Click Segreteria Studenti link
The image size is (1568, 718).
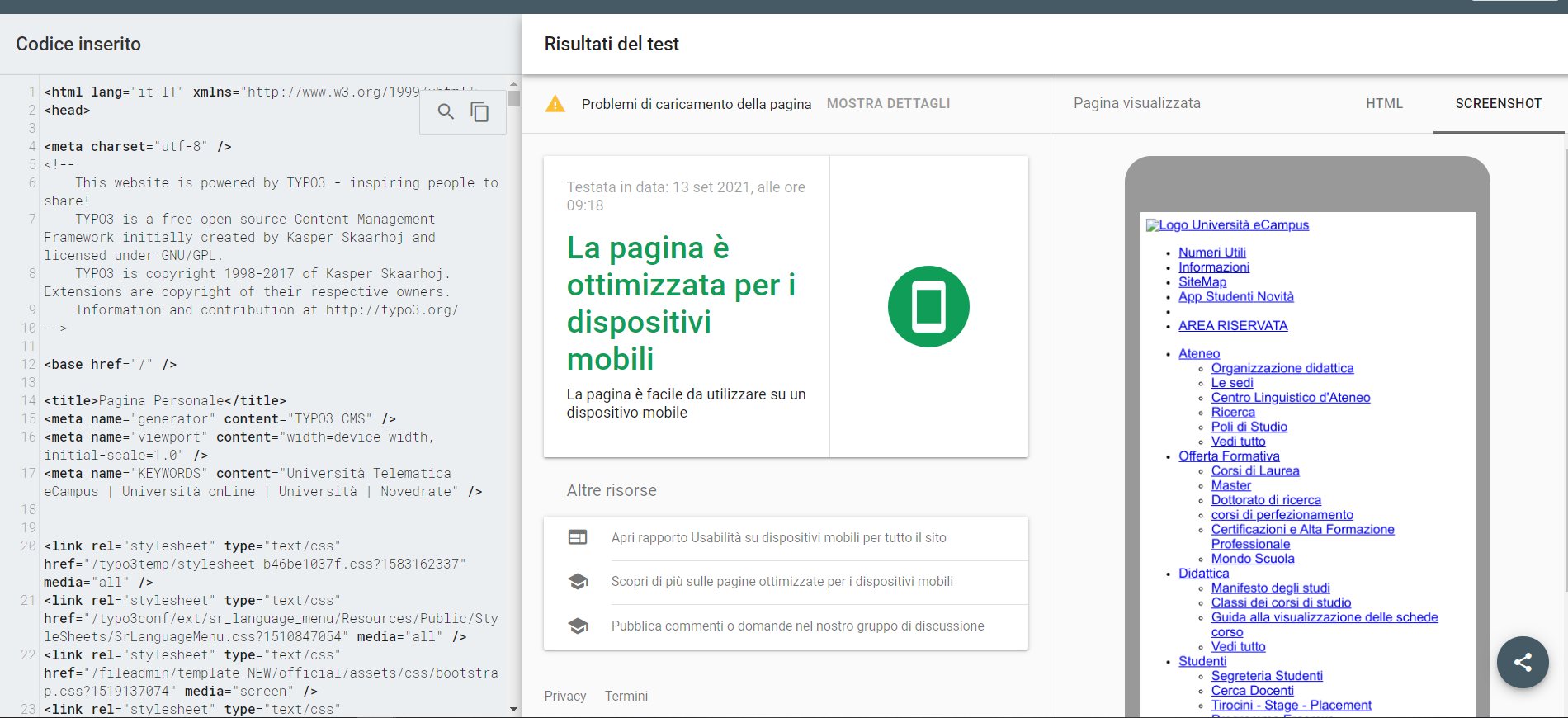1267,676
